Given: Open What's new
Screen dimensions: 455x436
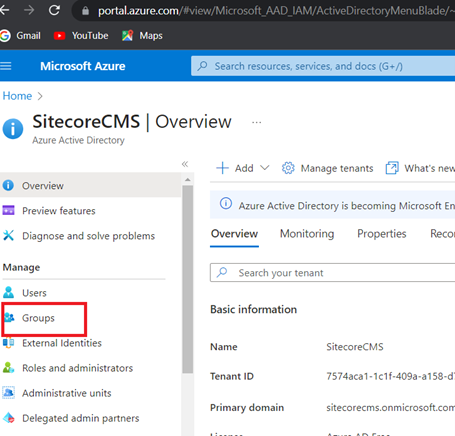Looking at the screenshot, I should (420, 168).
